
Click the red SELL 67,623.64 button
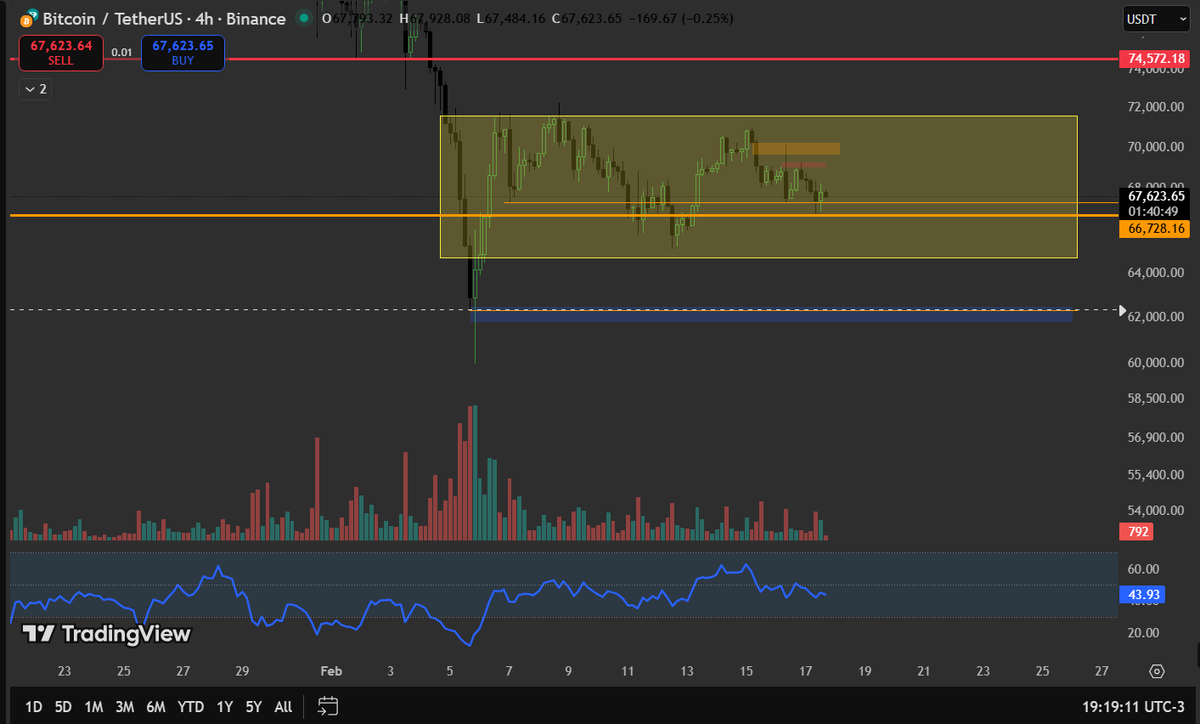click(x=61, y=53)
